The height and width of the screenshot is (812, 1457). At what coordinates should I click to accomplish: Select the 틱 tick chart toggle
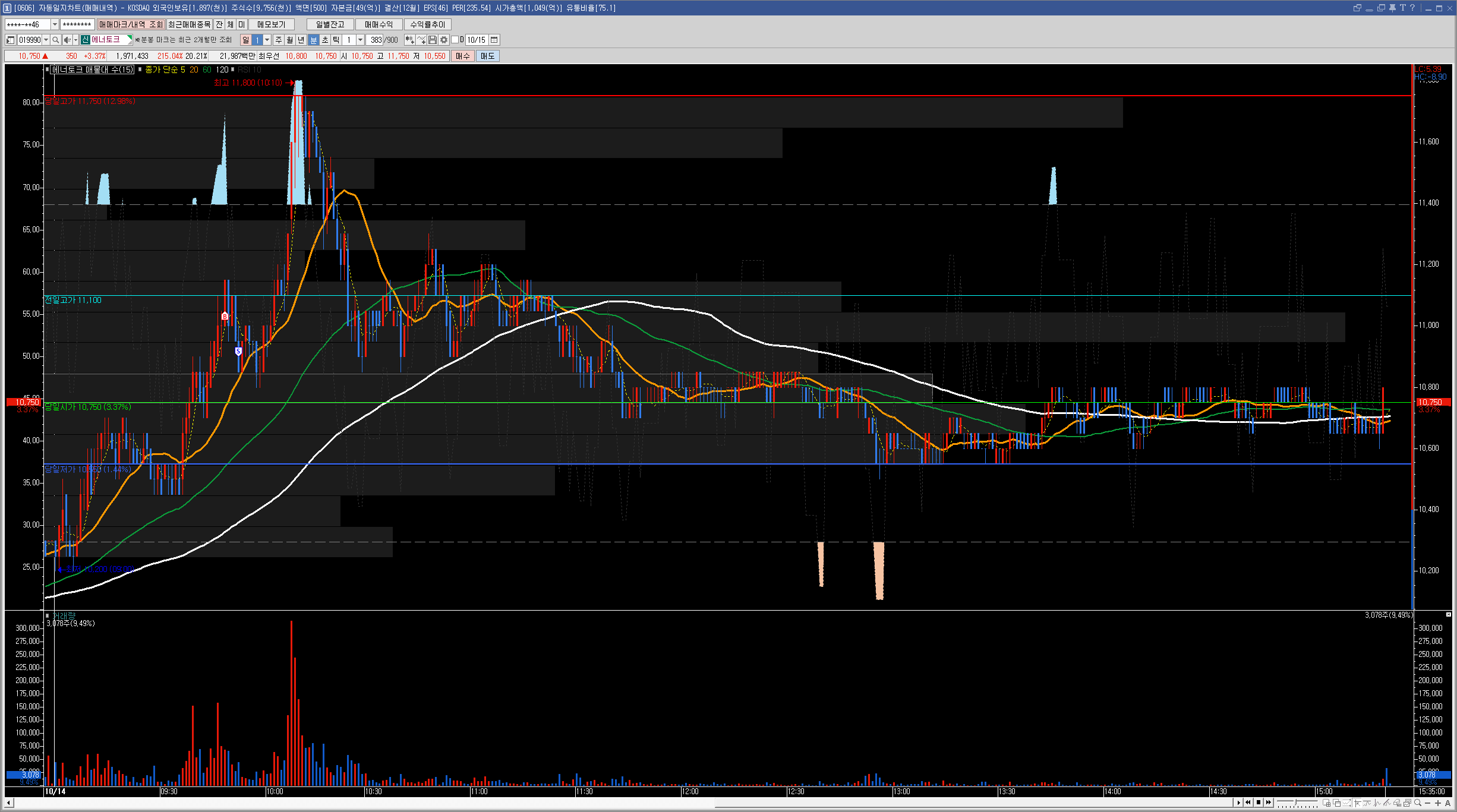coord(336,40)
